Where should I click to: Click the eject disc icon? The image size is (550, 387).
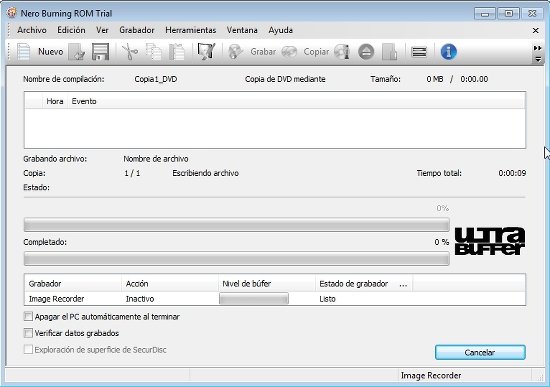pos(366,52)
